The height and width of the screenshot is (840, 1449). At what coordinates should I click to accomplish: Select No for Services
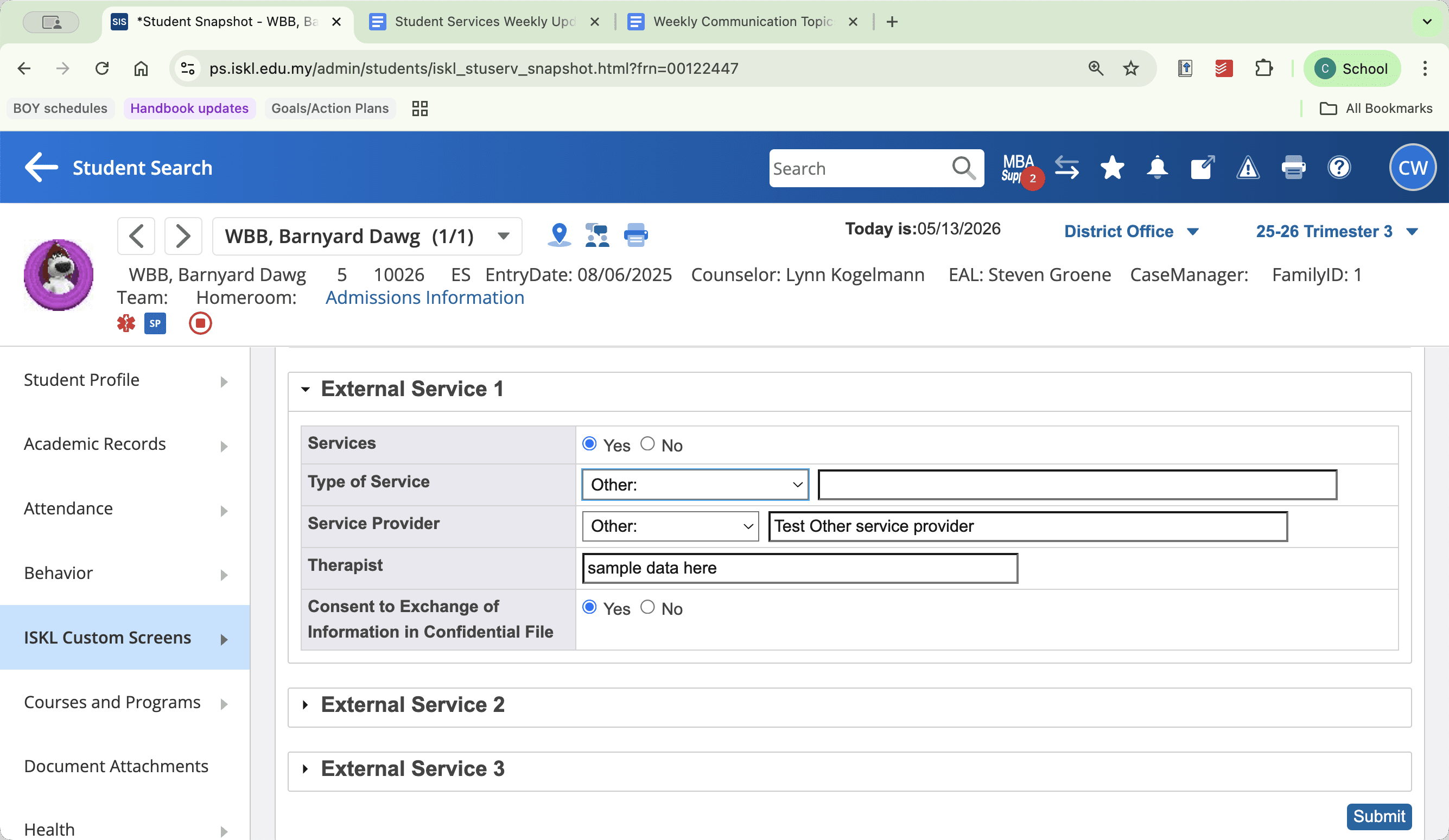click(647, 444)
